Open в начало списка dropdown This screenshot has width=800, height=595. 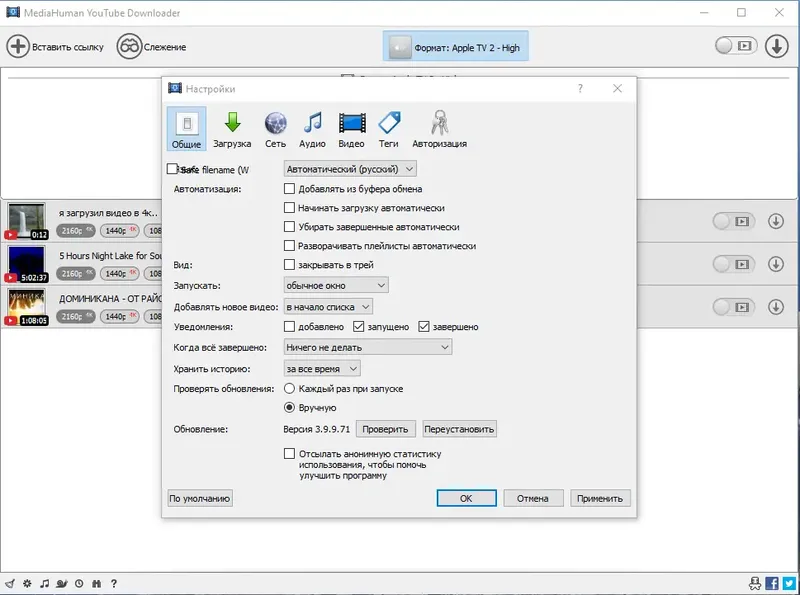pos(328,307)
